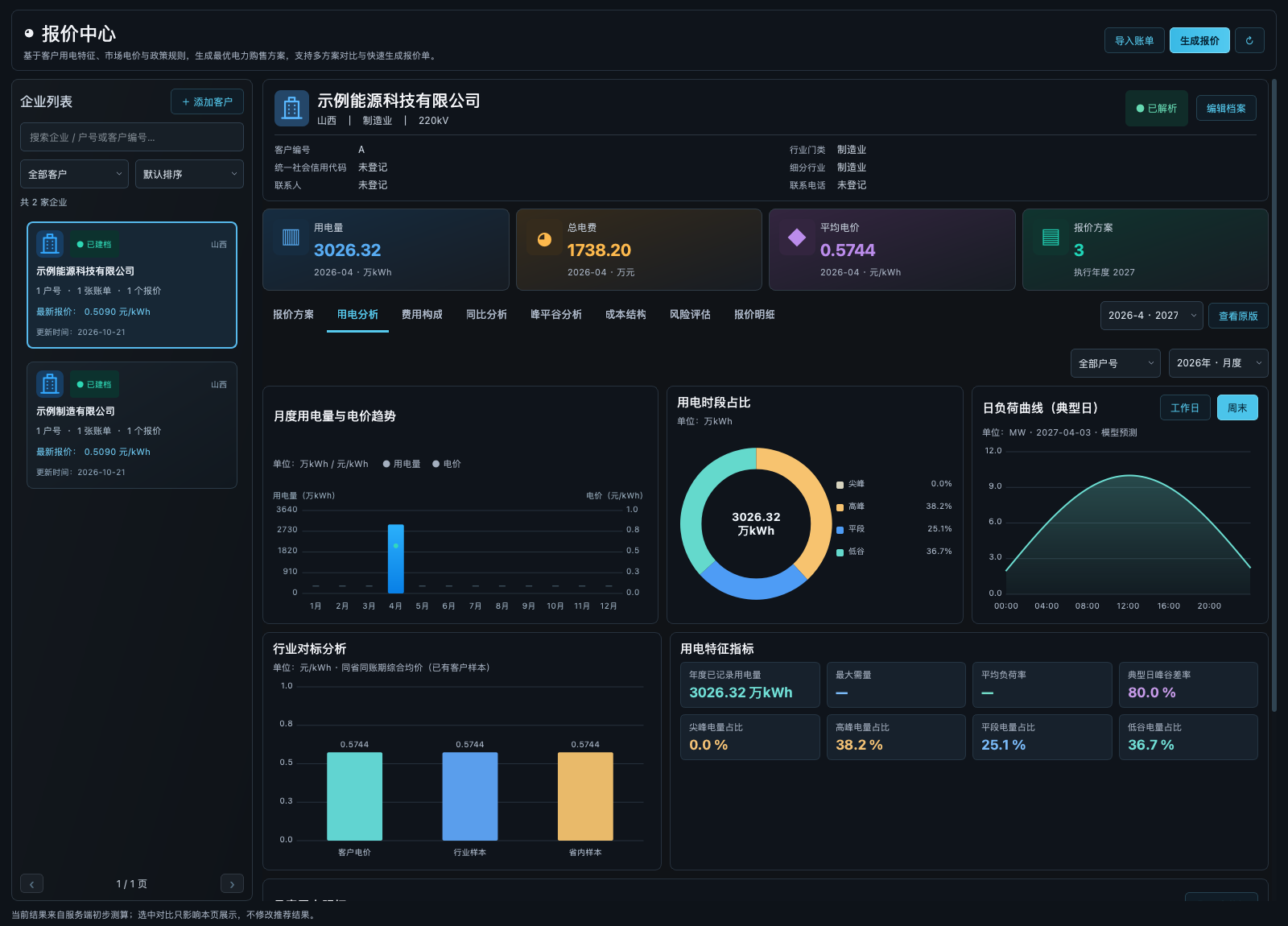
Task: Click the building icon beside 示例能源科技有限公司 title
Action: (291, 108)
